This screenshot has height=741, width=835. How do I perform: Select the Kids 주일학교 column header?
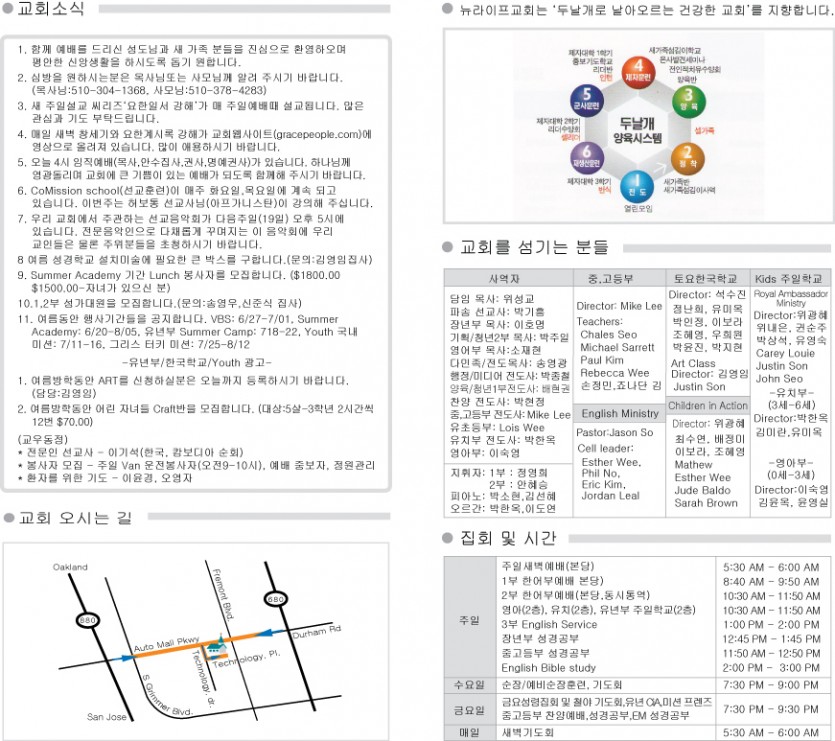790,278
